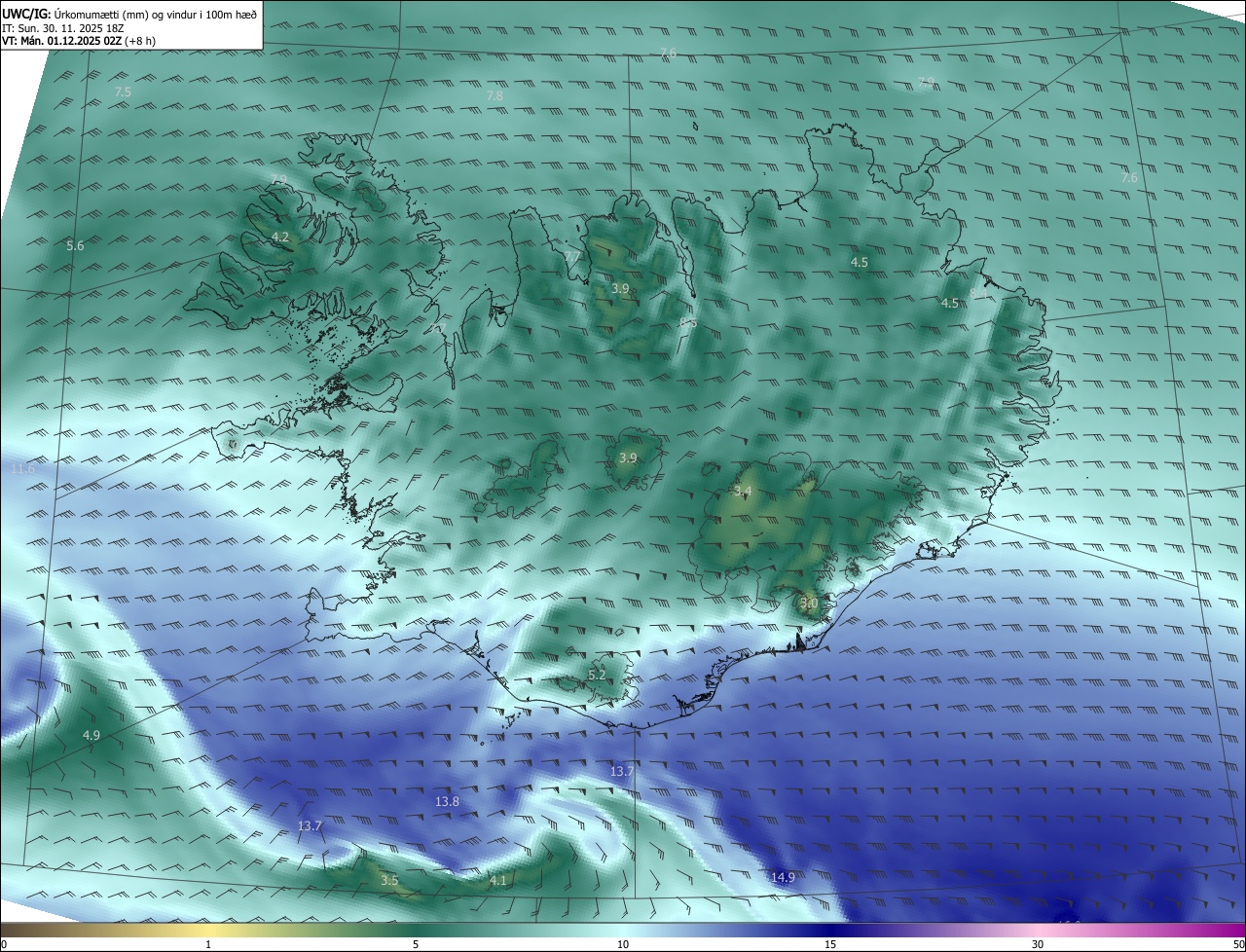This screenshot has height=952, width=1246.
Task: Click the 7.8 value label on the map
Action: (495, 95)
